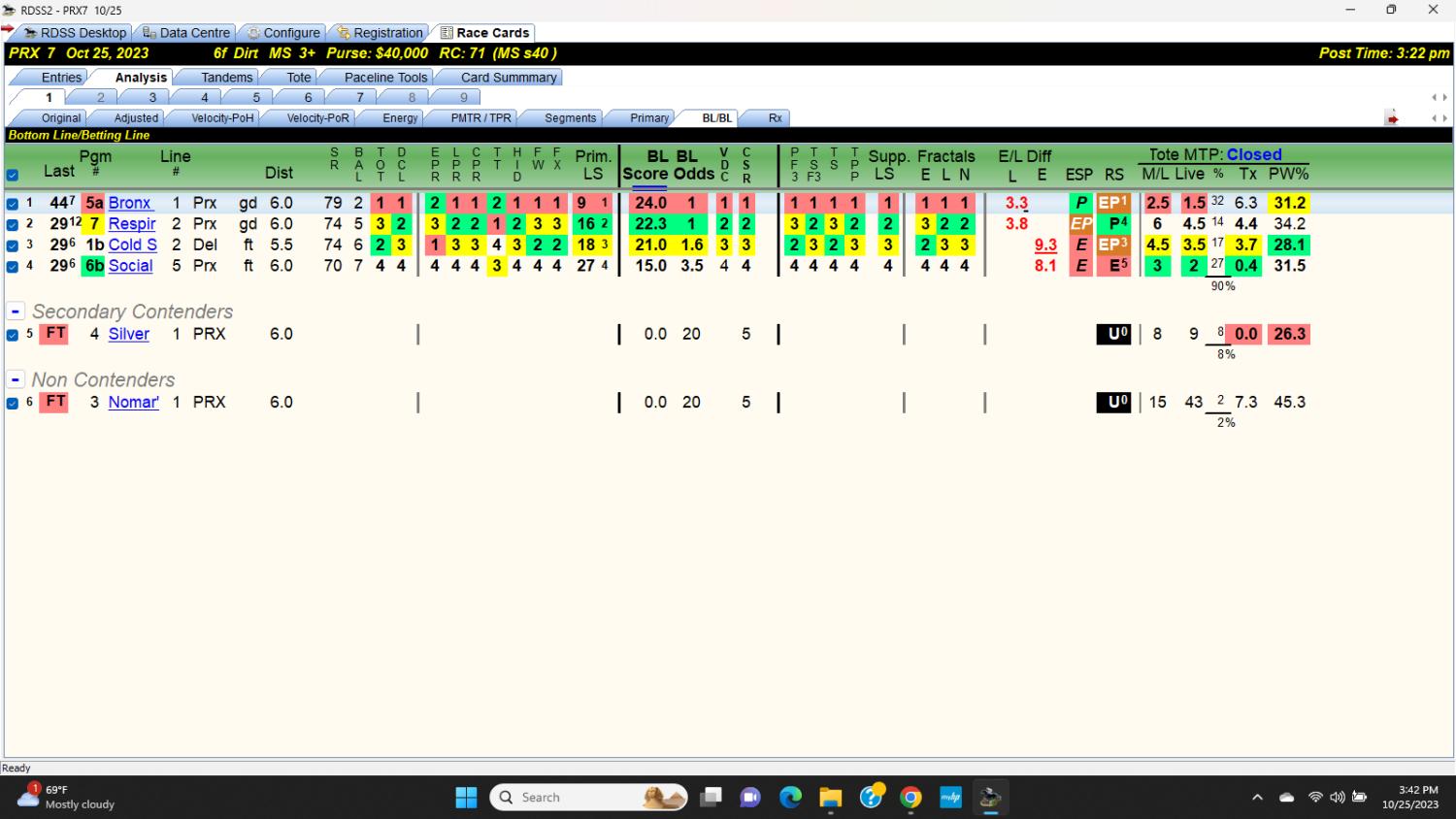Click the red arrow export icon

[1392, 118]
